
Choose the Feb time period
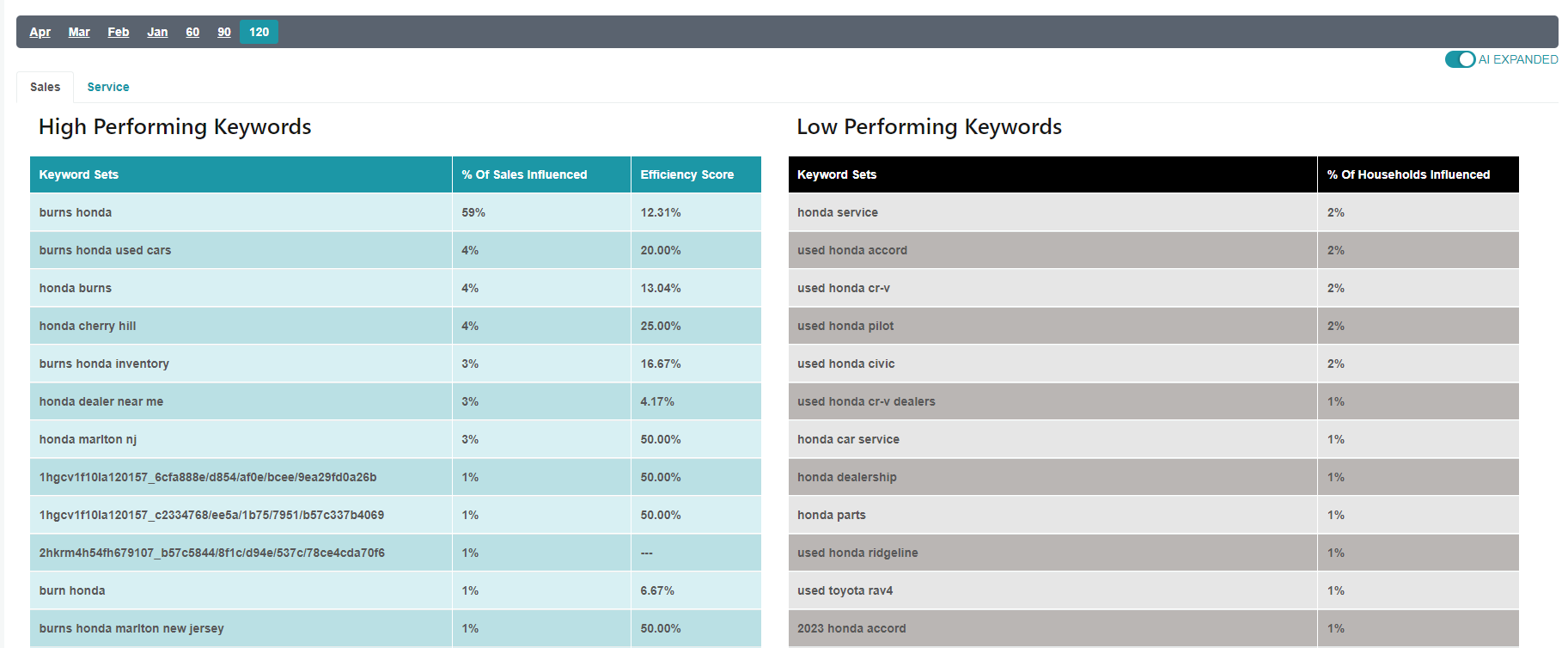tap(118, 32)
